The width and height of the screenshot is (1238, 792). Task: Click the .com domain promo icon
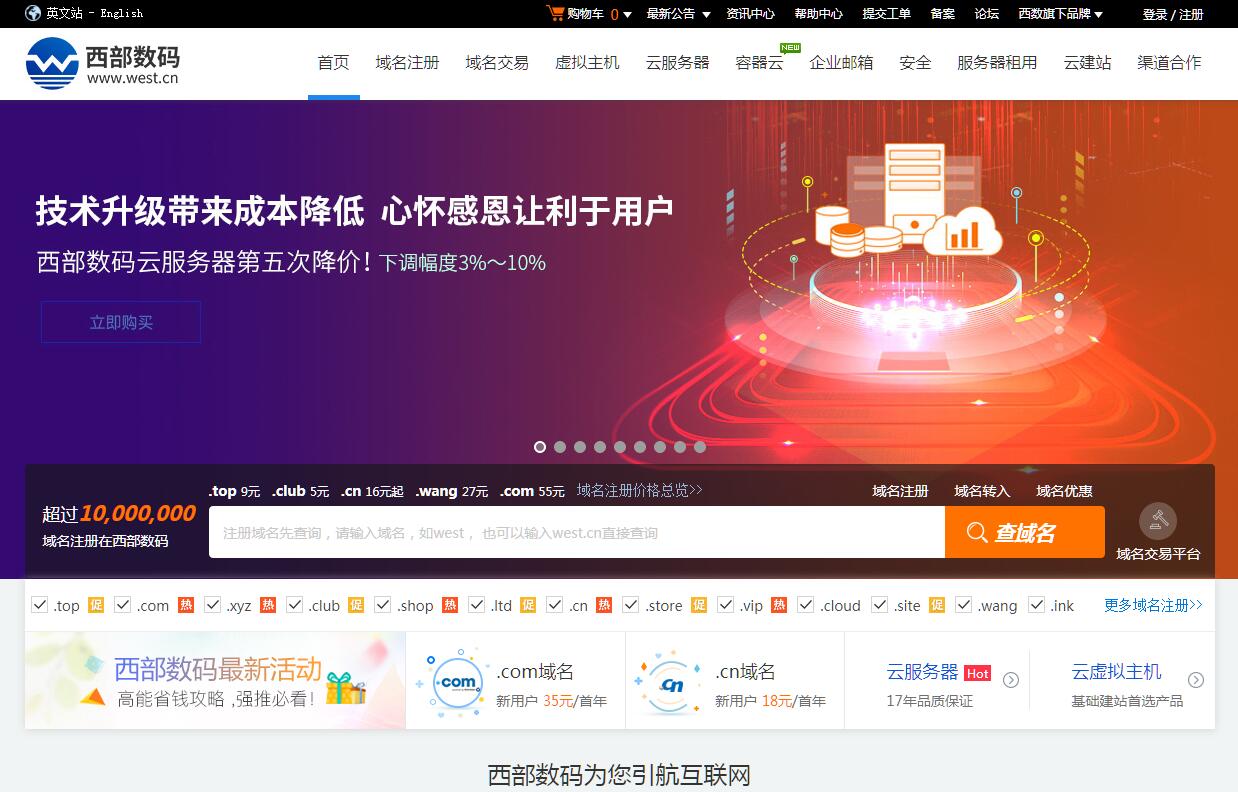[457, 682]
